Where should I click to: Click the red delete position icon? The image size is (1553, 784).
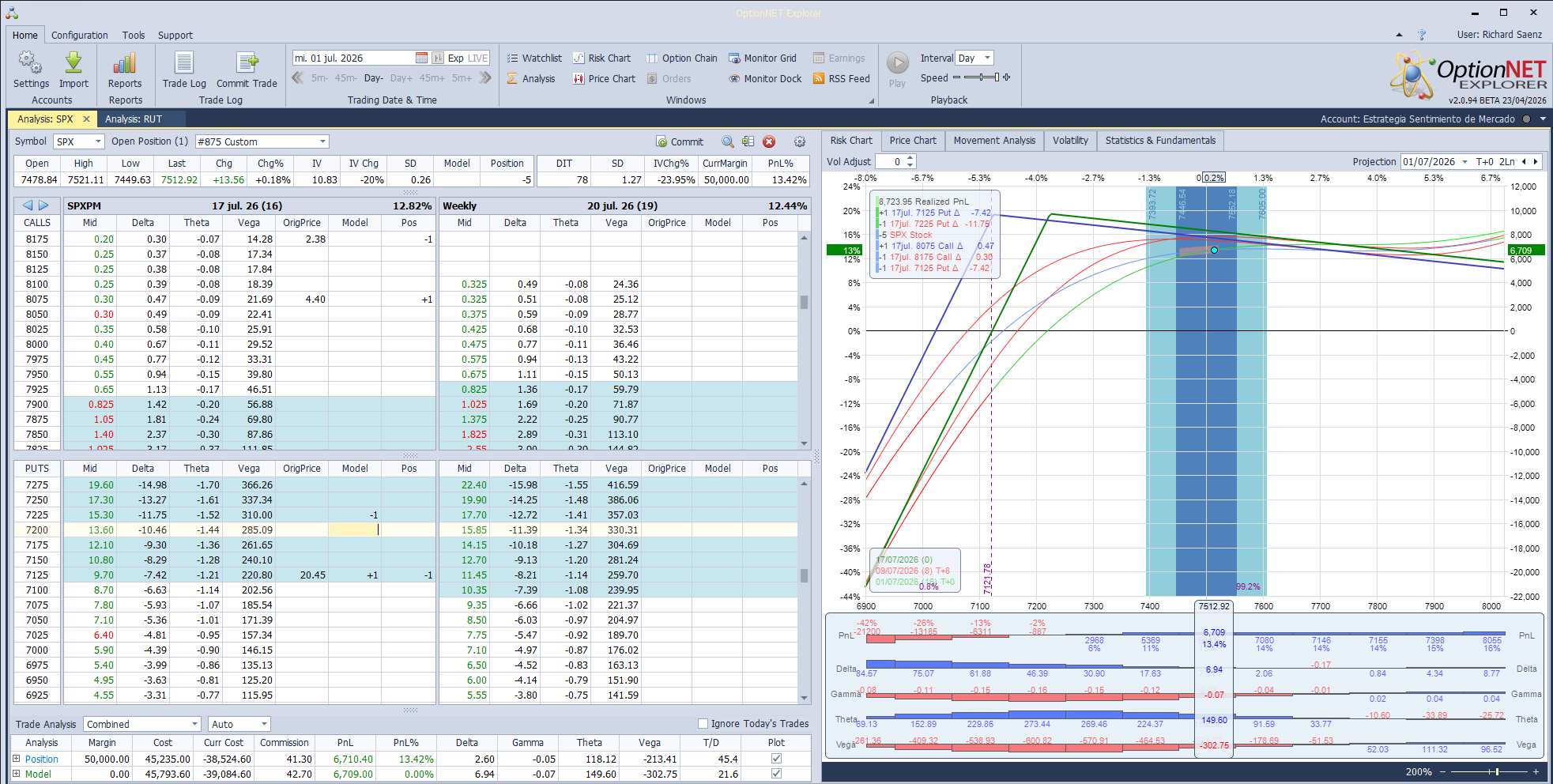769,141
